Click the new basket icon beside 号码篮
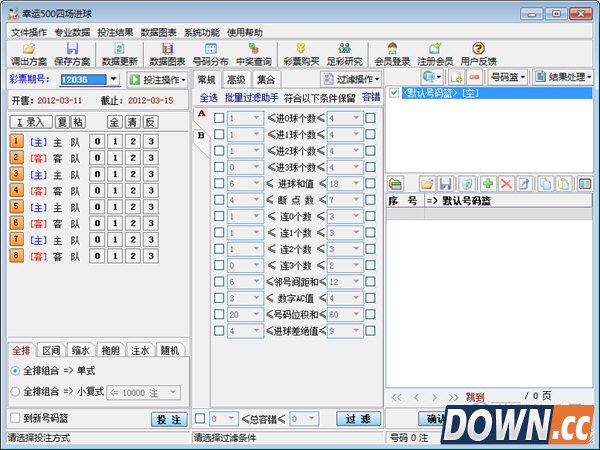Viewport: 600px width, 450px height. pos(456,77)
